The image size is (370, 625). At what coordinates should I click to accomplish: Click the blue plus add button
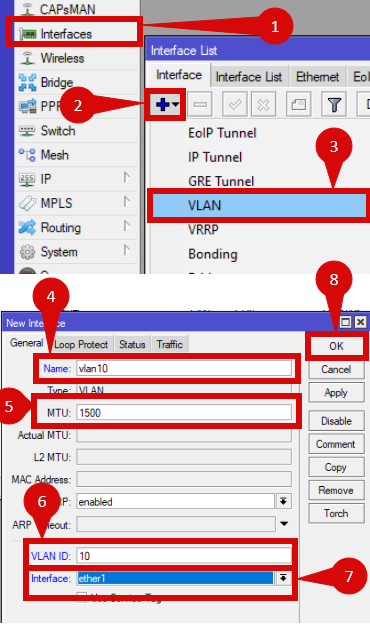click(x=166, y=104)
